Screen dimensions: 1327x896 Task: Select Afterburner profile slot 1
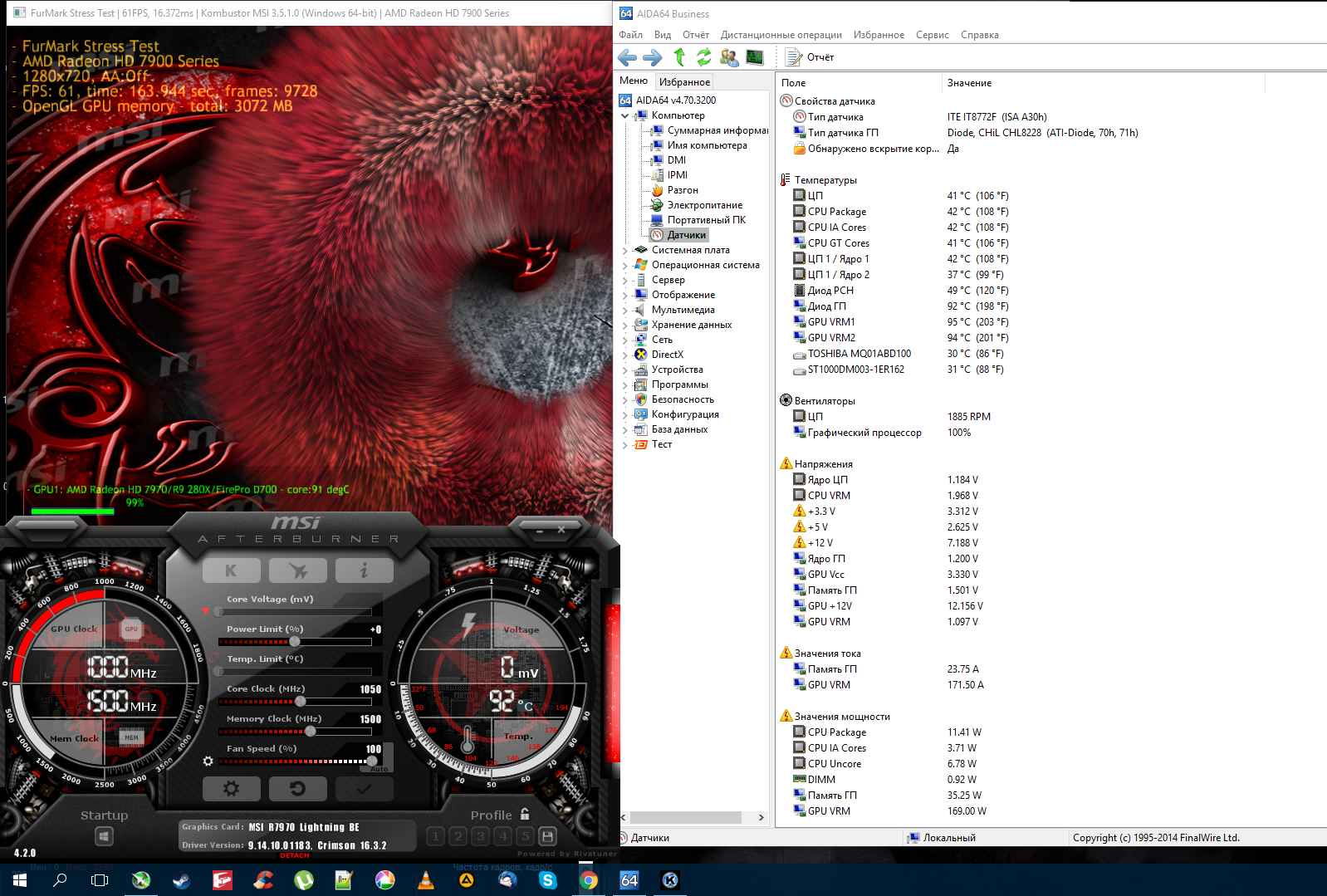(435, 836)
